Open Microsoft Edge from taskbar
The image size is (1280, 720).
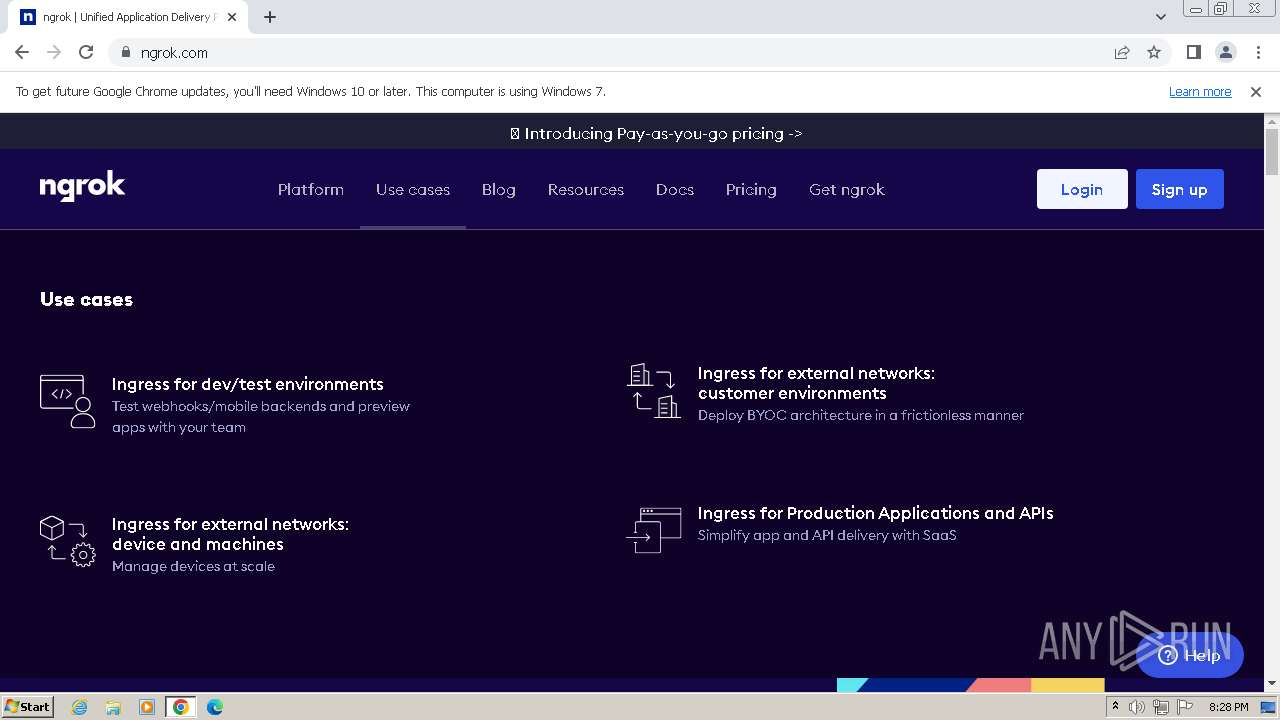tap(214, 707)
